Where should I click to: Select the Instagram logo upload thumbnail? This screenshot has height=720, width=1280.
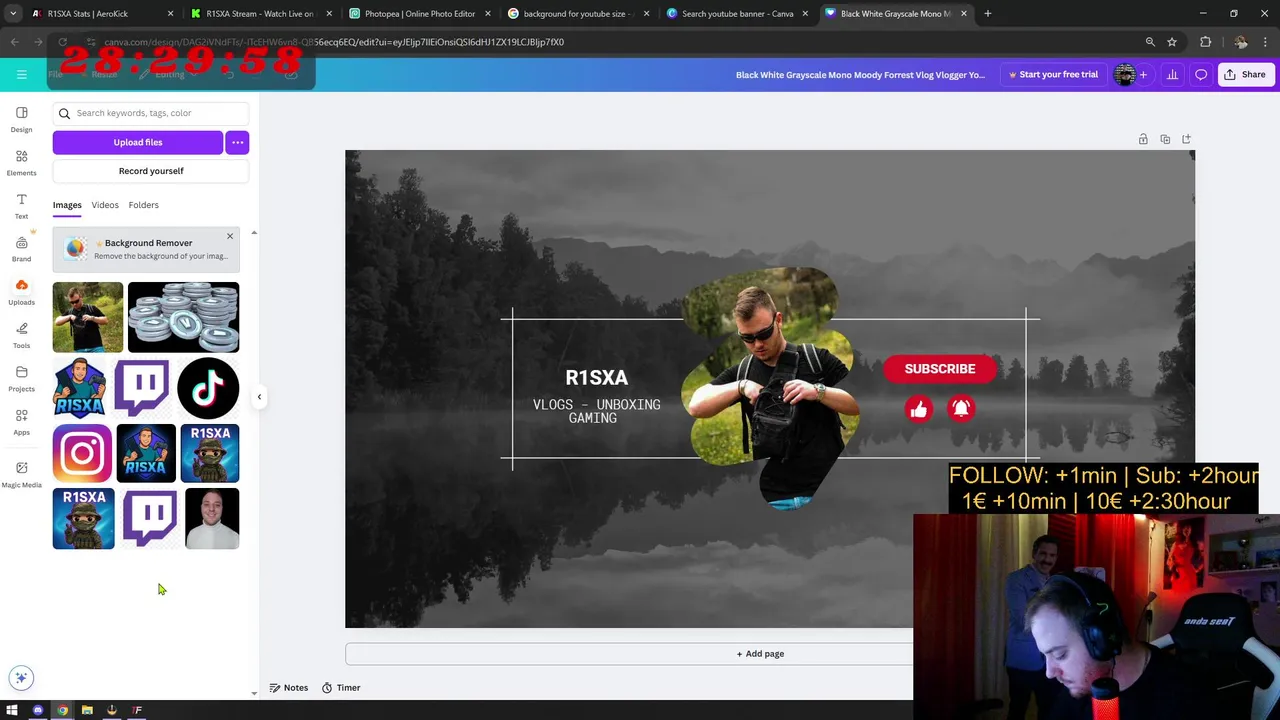click(x=82, y=453)
